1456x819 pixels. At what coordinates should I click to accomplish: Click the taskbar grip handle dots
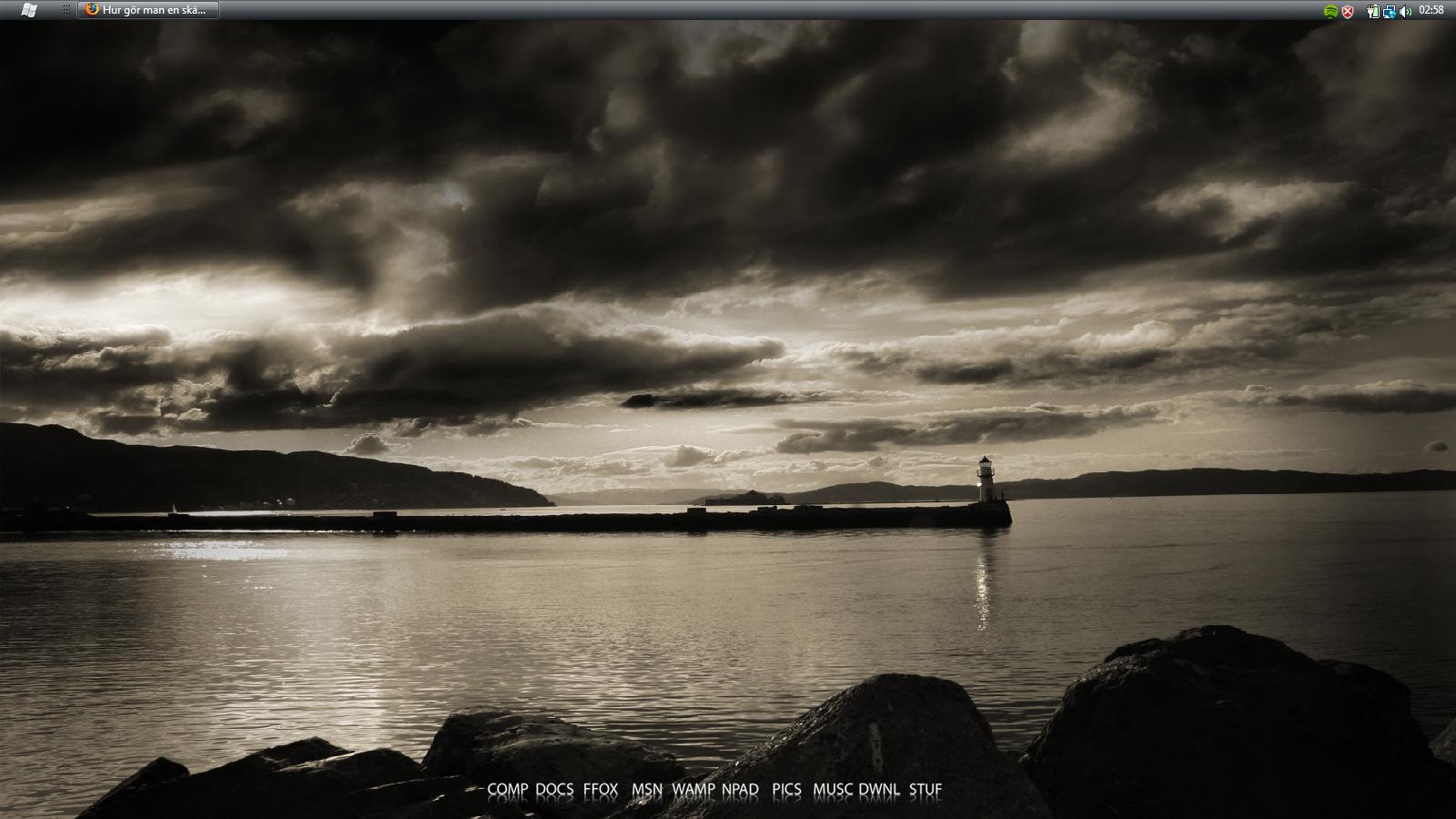tap(66, 10)
